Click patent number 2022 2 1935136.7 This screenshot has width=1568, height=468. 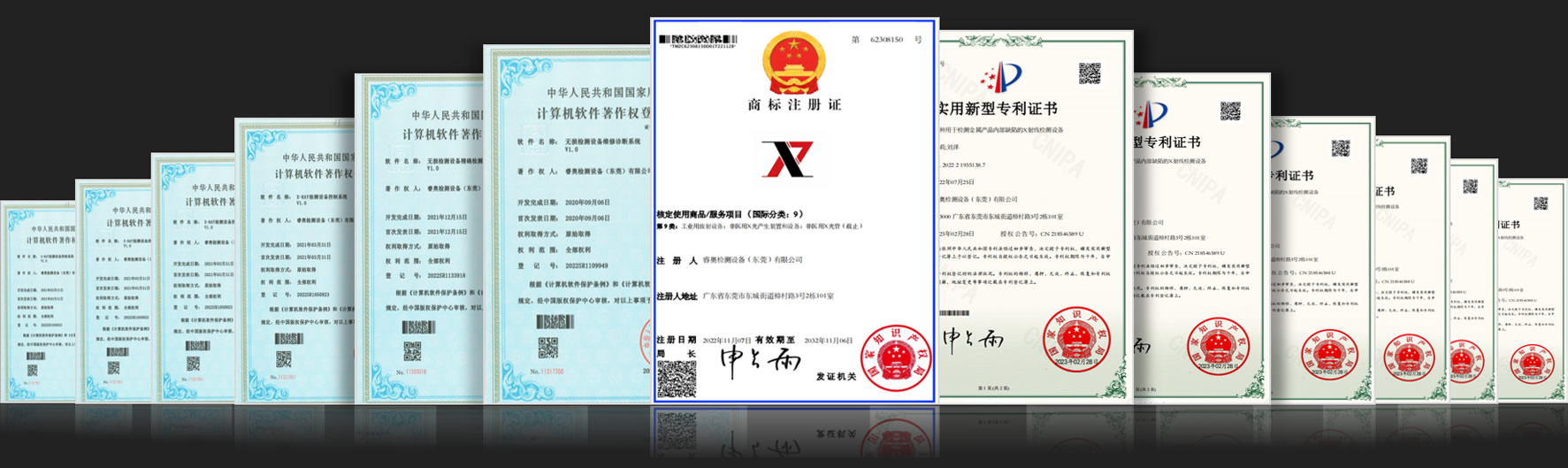click(x=964, y=165)
